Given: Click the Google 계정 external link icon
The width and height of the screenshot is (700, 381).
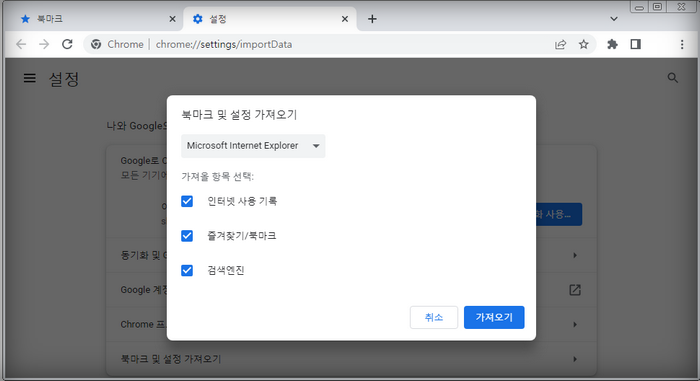Looking at the screenshot, I should [575, 290].
